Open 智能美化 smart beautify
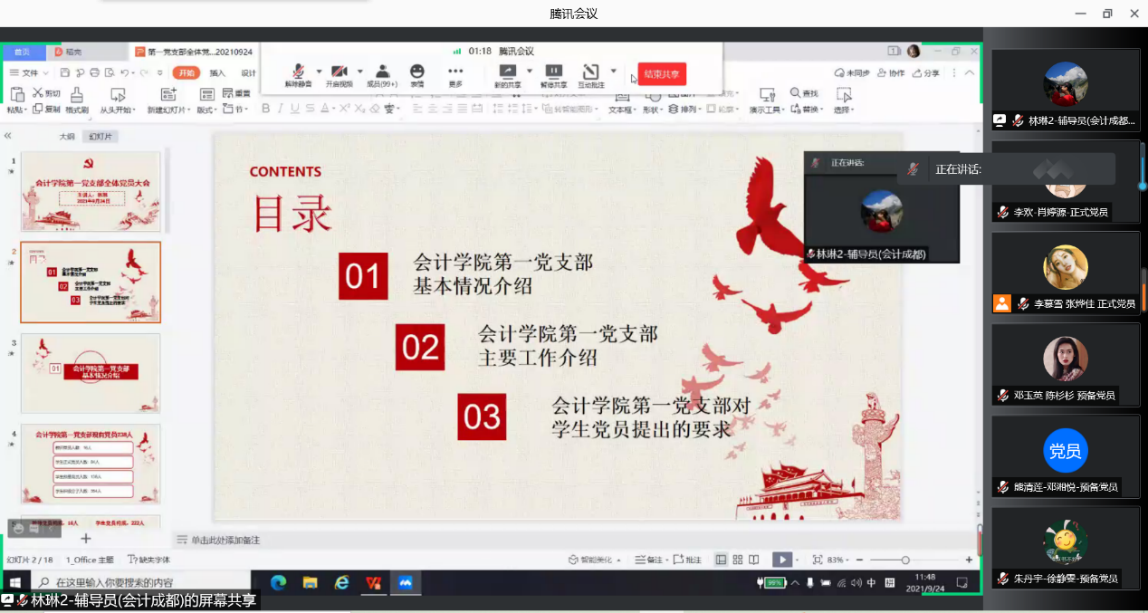 594,560
